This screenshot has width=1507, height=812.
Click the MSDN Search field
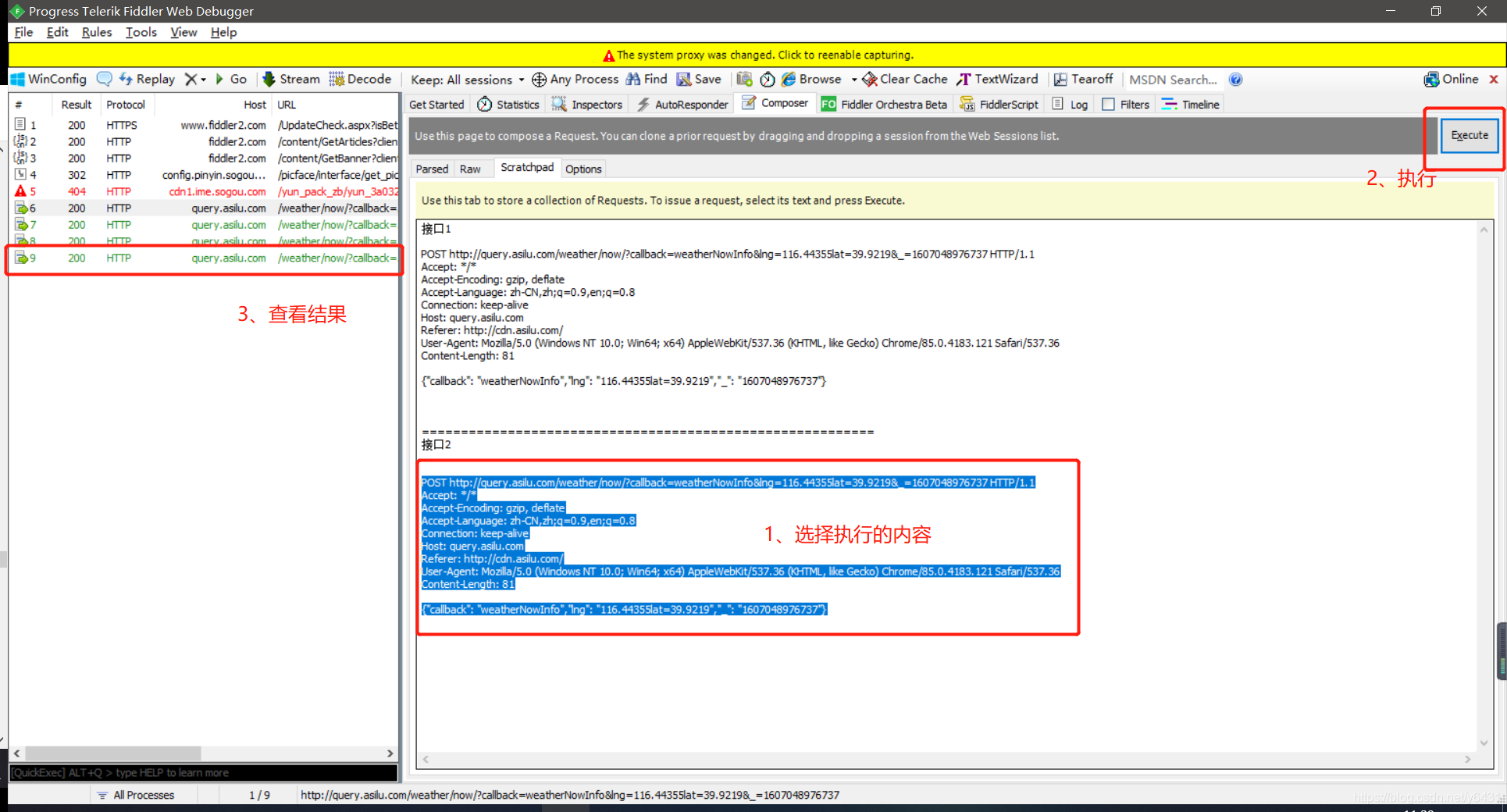tap(1174, 80)
